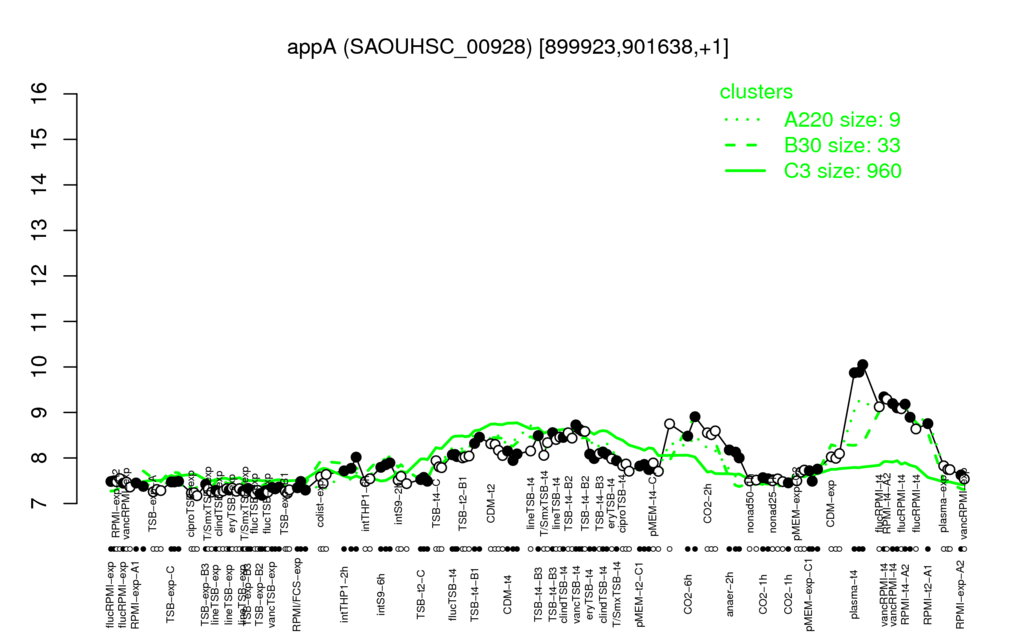
Task: Click y-axis tick label 12
Action: (x=40, y=276)
